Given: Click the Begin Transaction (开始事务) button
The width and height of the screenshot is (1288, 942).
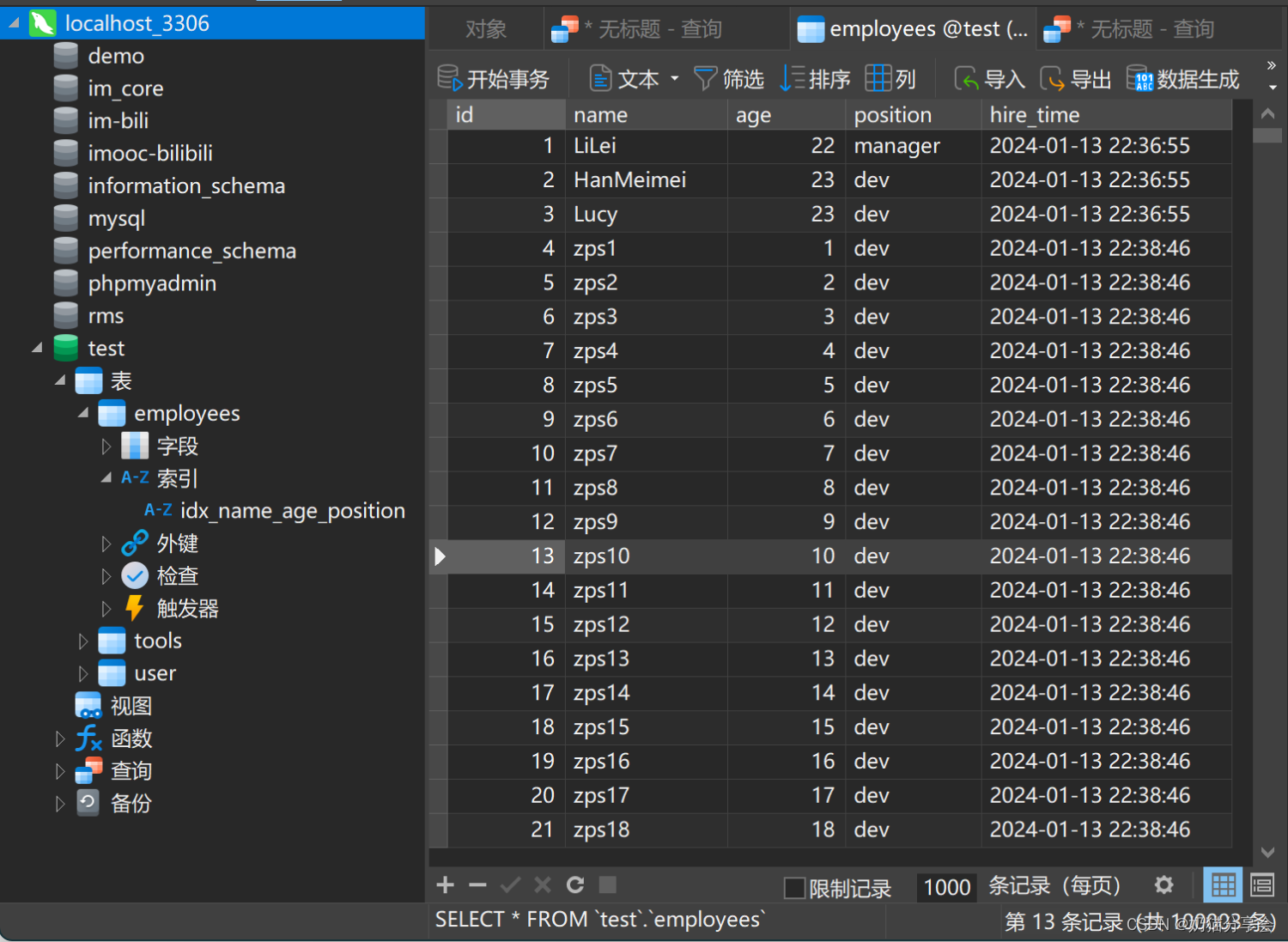Looking at the screenshot, I should [493, 79].
